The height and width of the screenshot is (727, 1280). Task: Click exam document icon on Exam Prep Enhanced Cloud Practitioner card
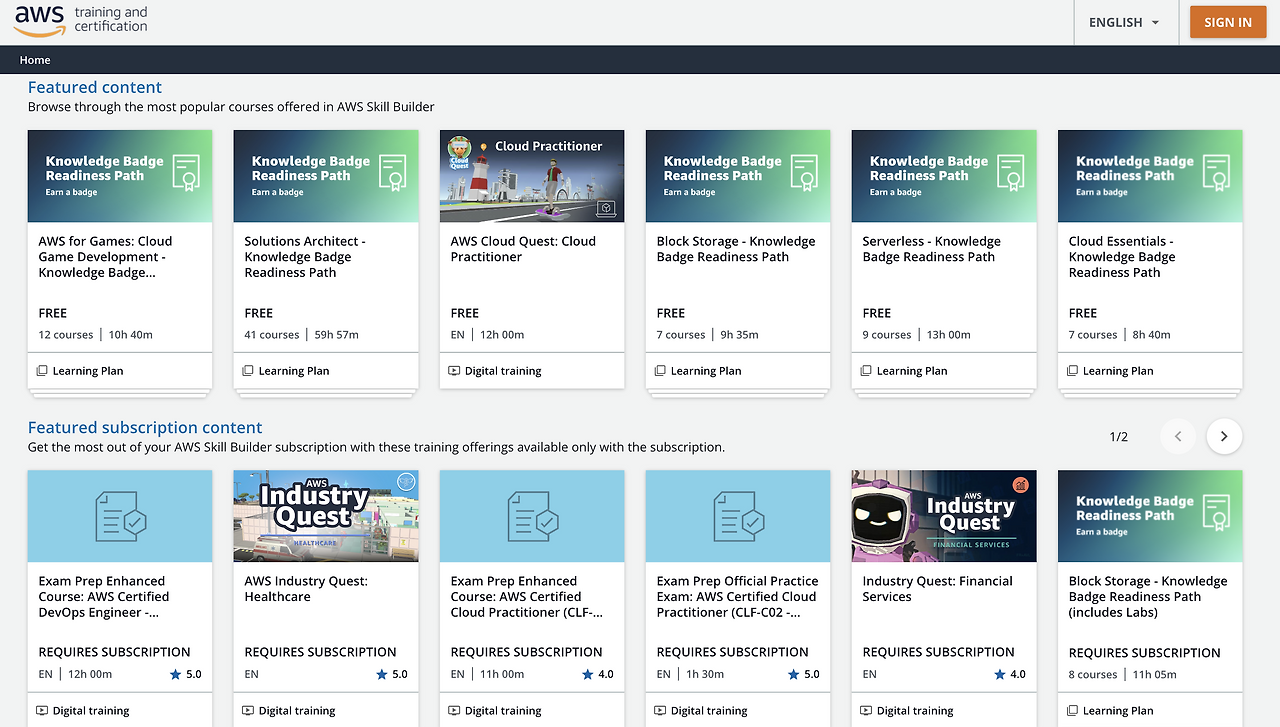532,516
